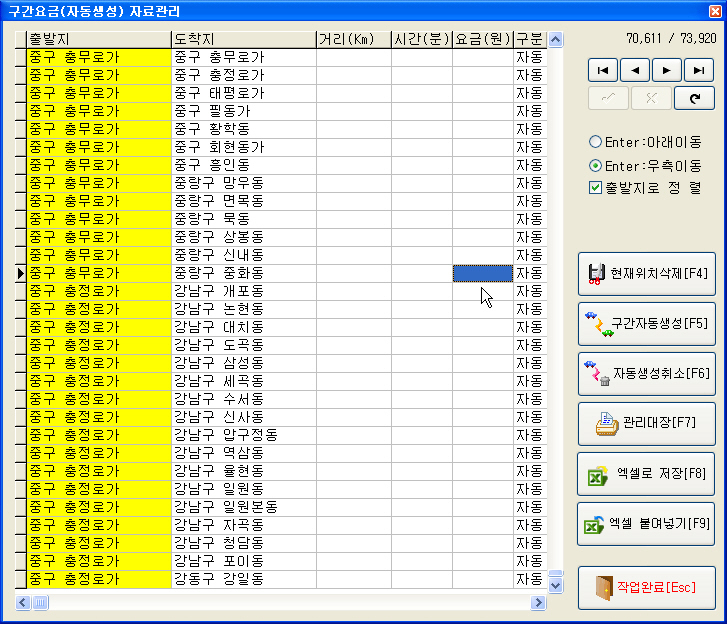Select destination cell 중구 황학동
The width and height of the screenshot is (727, 624).
[x=244, y=129]
